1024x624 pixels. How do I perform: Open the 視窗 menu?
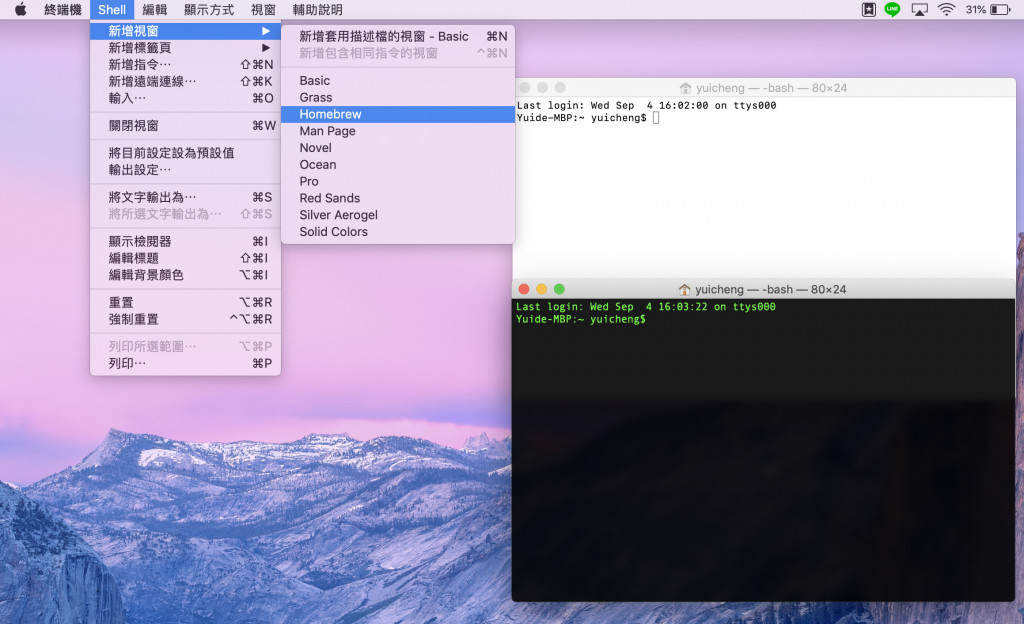point(263,9)
